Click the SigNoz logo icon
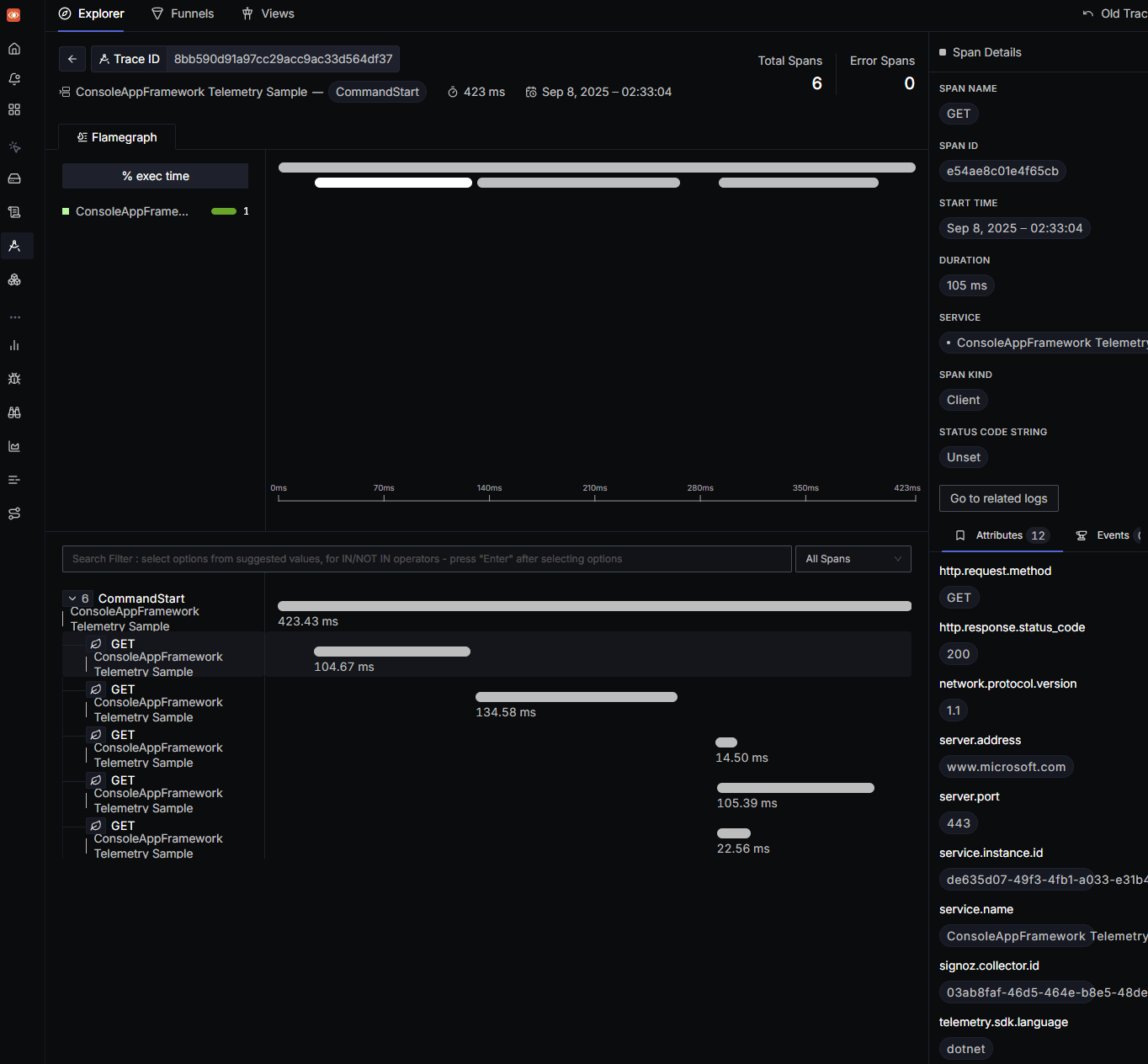1148x1064 pixels. pos(13,15)
